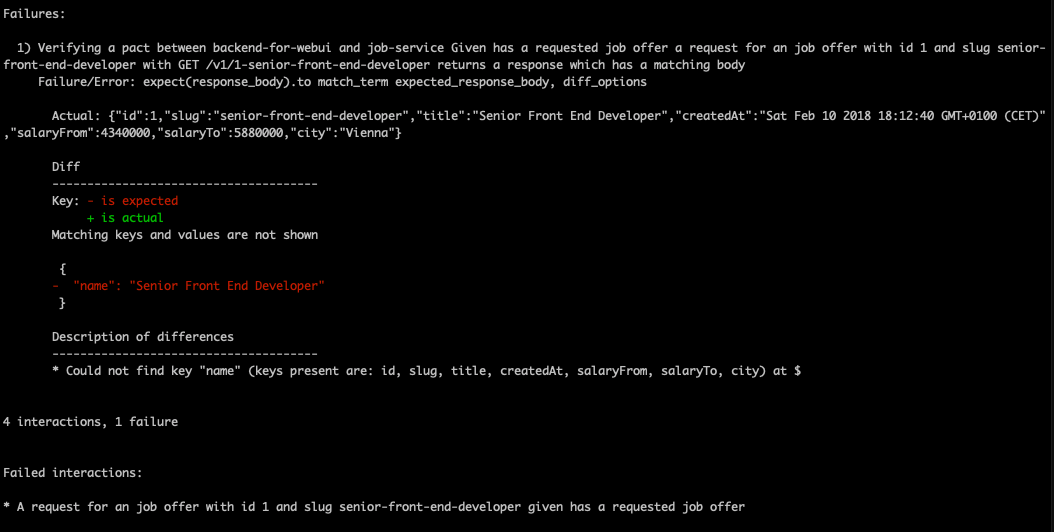Click the "Diff" section heading
Viewport: 1054px width, 532px height.
[65, 167]
